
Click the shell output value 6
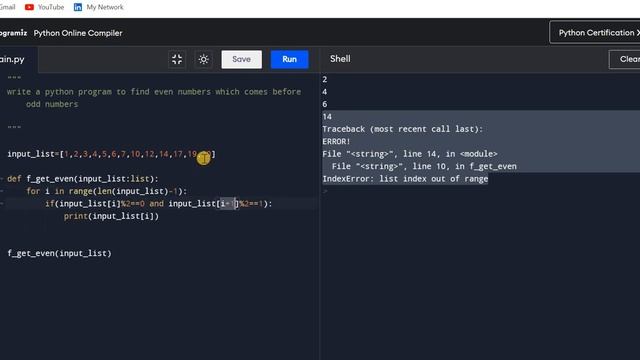tap(324, 104)
